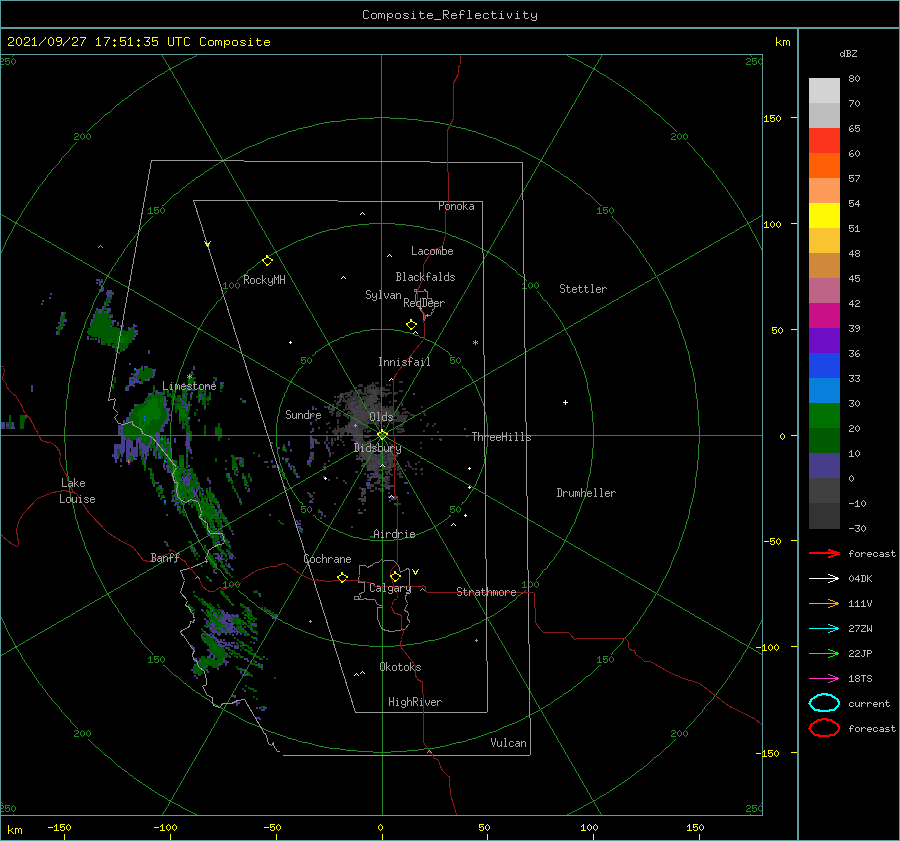
Task: Click the yellow radar marker at map center
Action: tap(382, 435)
